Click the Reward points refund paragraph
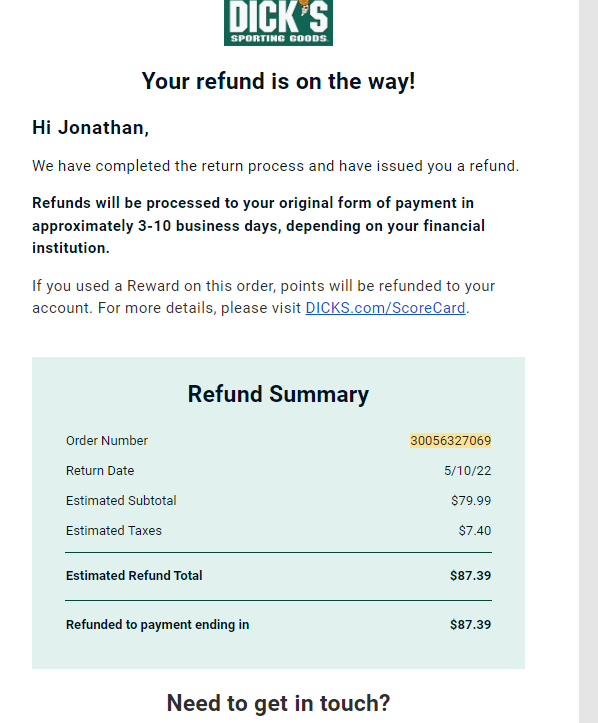Image resolution: width=598 pixels, height=723 pixels. 264,297
